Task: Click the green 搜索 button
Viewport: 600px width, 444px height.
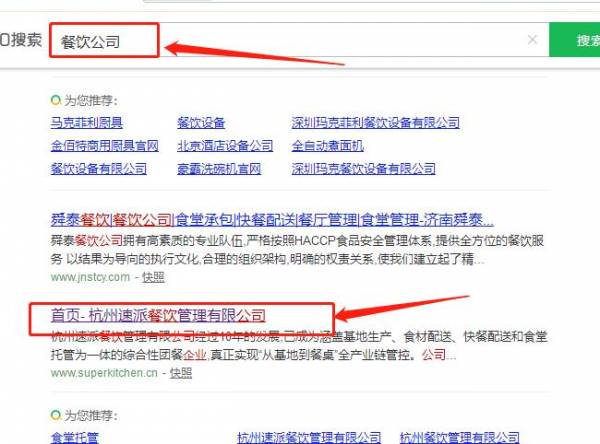Action: click(x=585, y=41)
